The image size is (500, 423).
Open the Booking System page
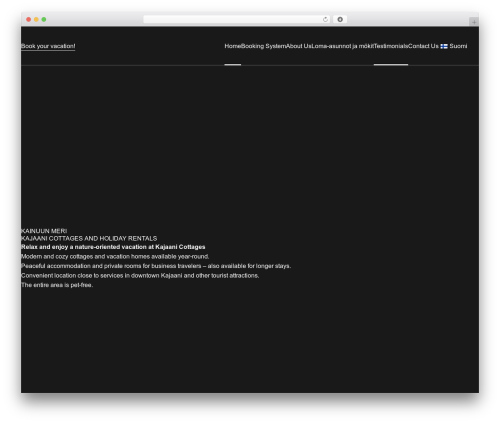coord(263,46)
